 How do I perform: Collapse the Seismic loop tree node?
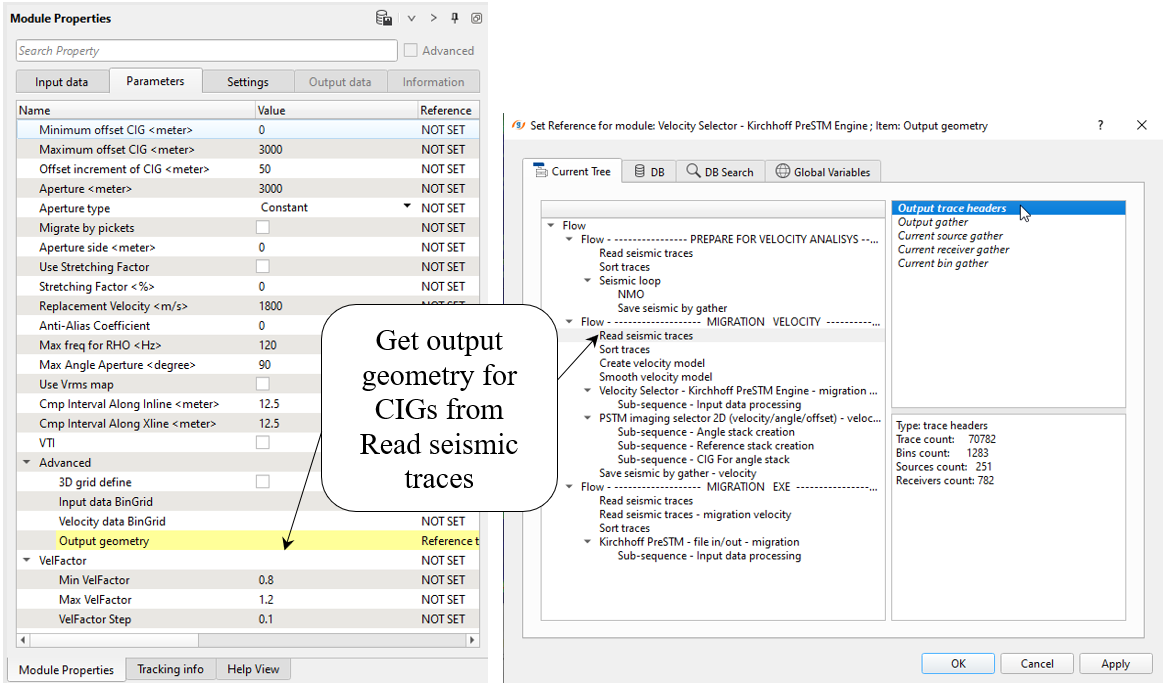point(587,281)
